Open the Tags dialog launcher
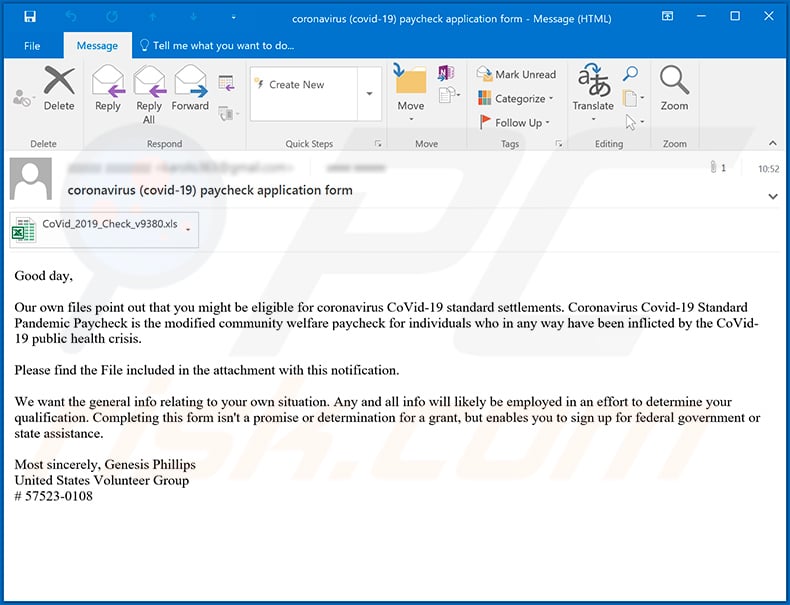 click(x=559, y=144)
